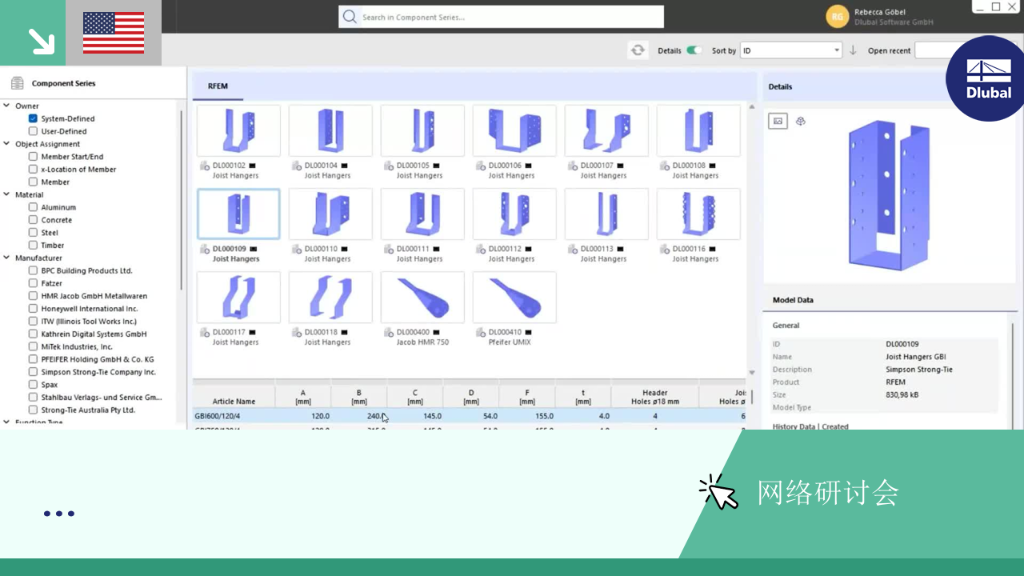Check the Fatzer manufacturer checkbox
Image resolution: width=1024 pixels, height=576 pixels.
coord(33,283)
